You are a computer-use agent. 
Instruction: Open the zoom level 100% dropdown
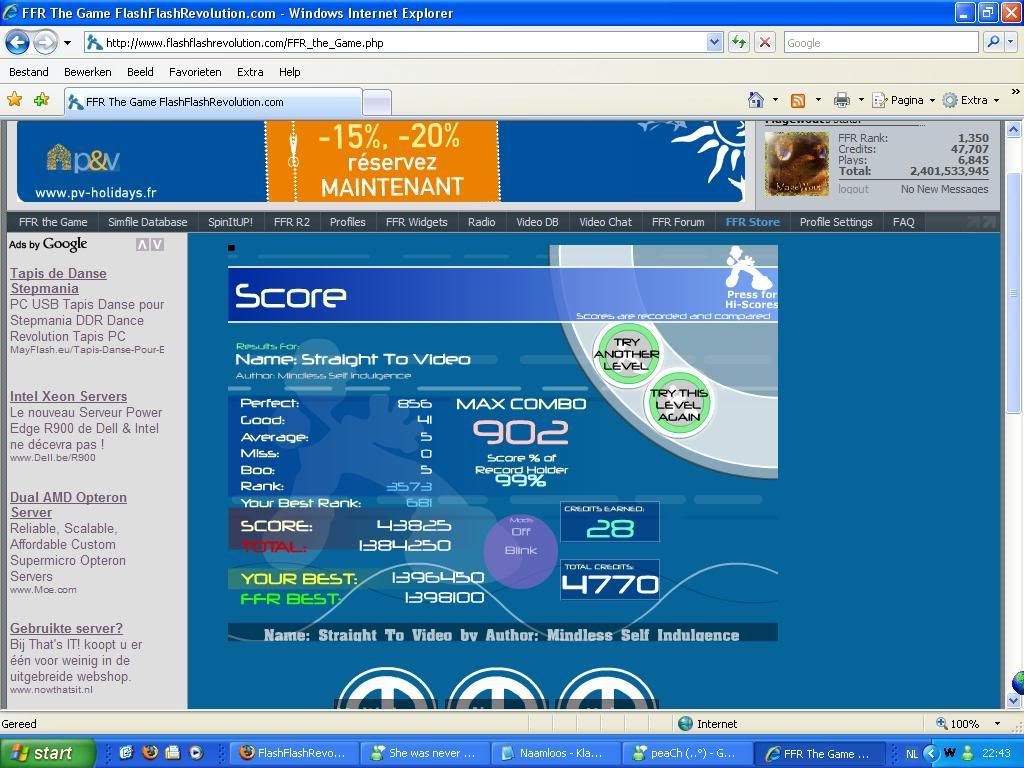click(997, 723)
